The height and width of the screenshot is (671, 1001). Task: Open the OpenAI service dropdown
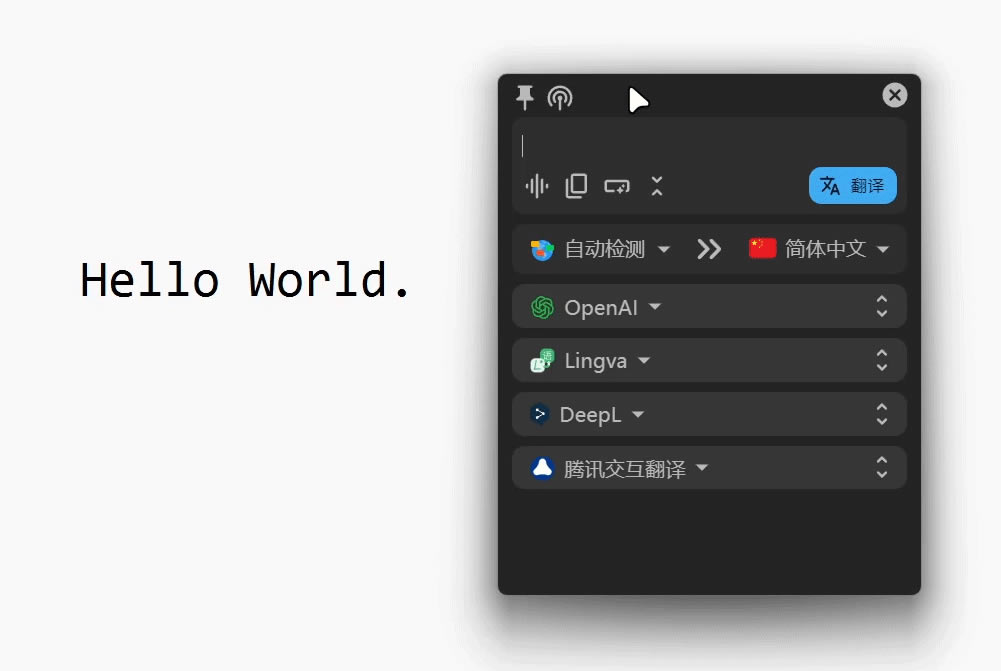596,308
